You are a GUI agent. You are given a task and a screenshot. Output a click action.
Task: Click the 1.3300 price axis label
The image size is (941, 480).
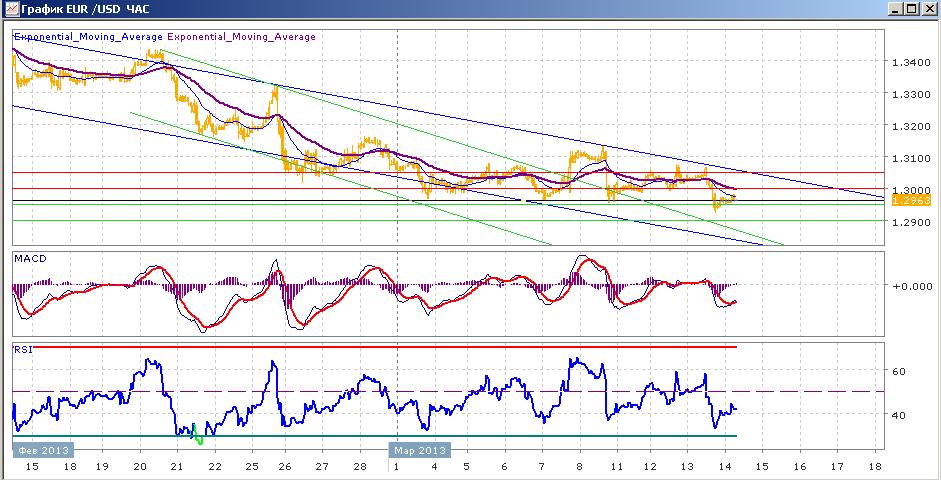tap(911, 94)
